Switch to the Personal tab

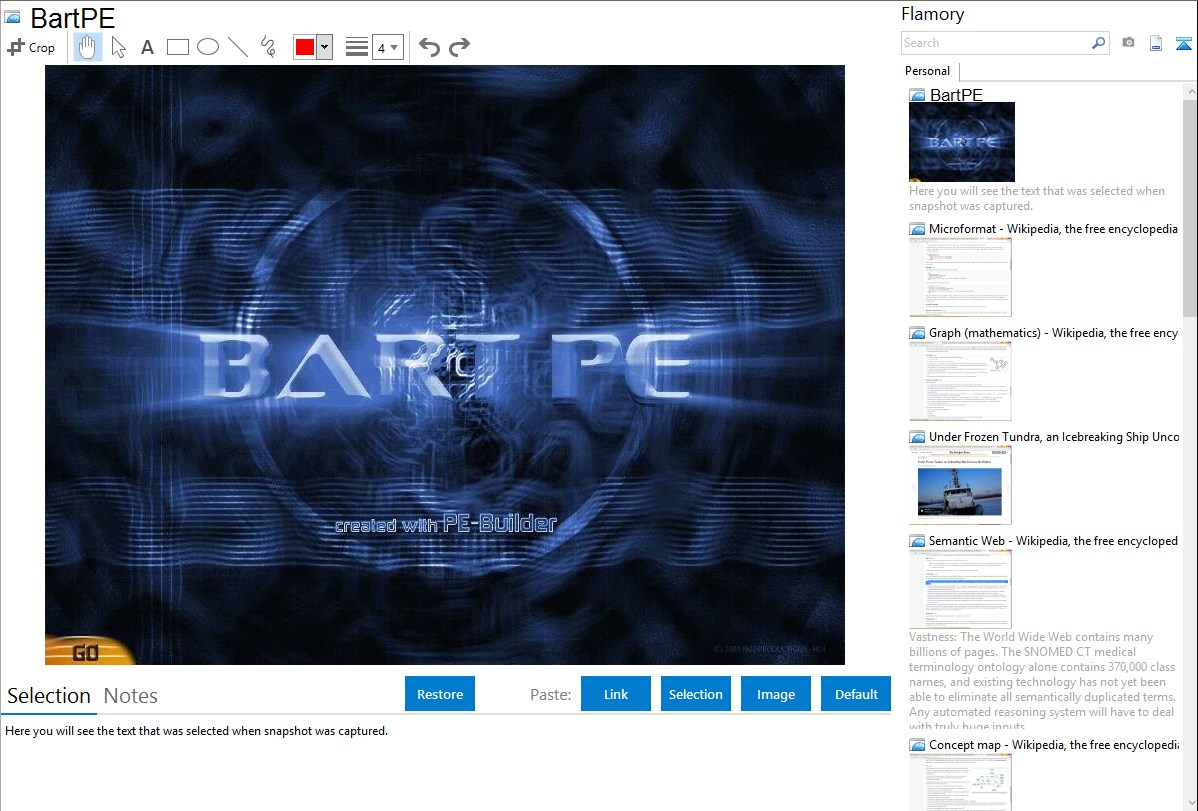click(928, 71)
